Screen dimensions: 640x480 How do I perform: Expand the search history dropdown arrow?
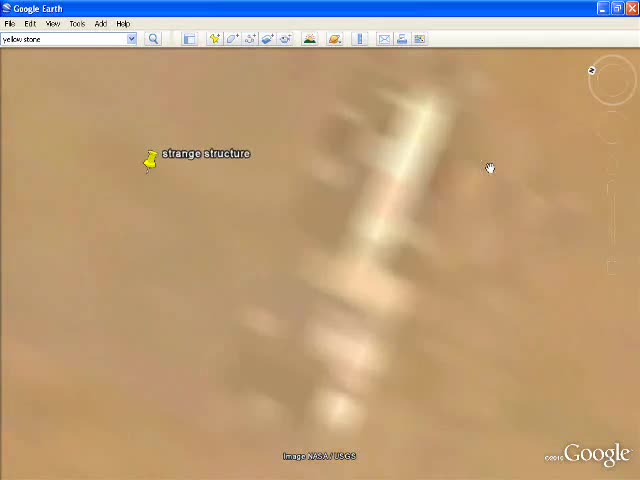[x=131, y=39]
